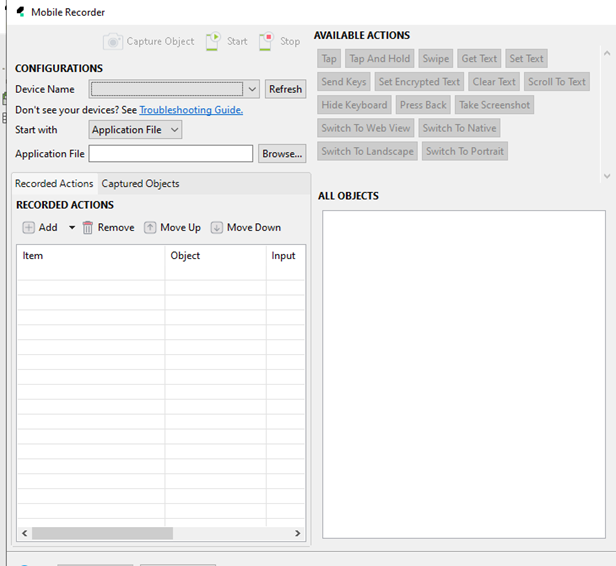Click the Add plus icon
Screen dimensions: 616x566
click(28, 227)
